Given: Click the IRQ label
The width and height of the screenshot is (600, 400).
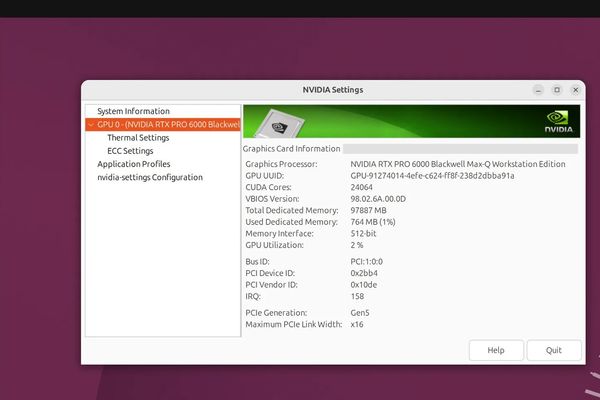Looking at the screenshot, I should [x=253, y=296].
